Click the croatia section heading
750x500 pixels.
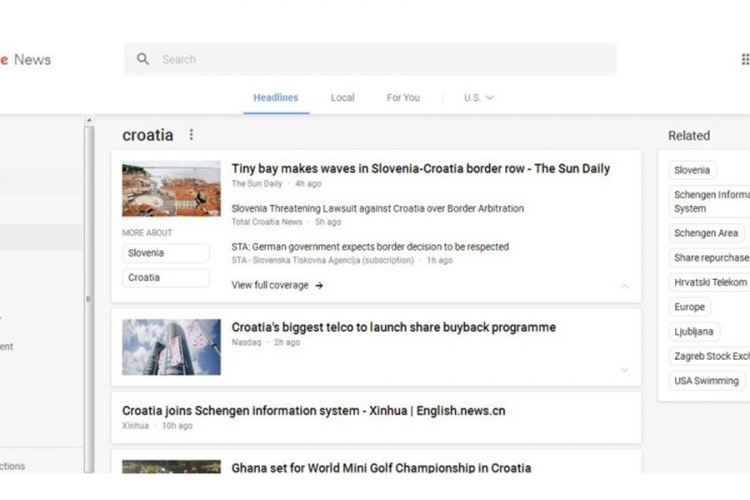coord(148,135)
